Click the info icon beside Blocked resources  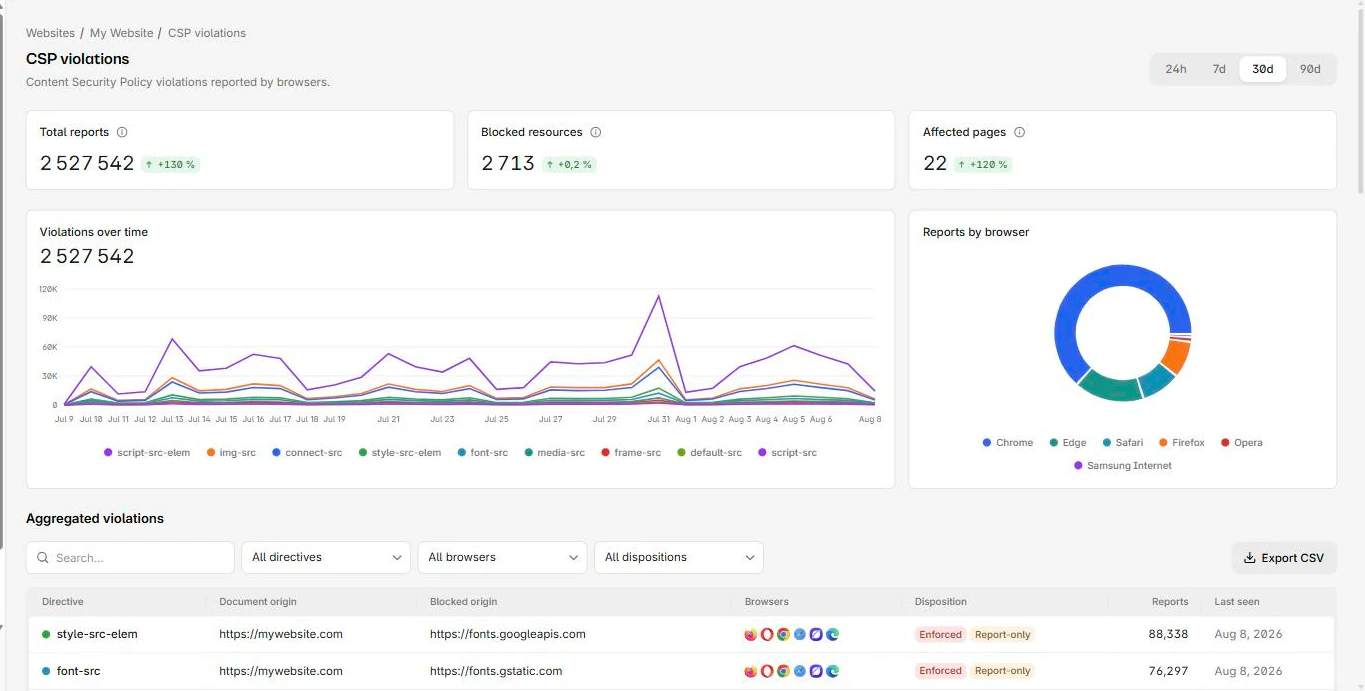tap(596, 132)
